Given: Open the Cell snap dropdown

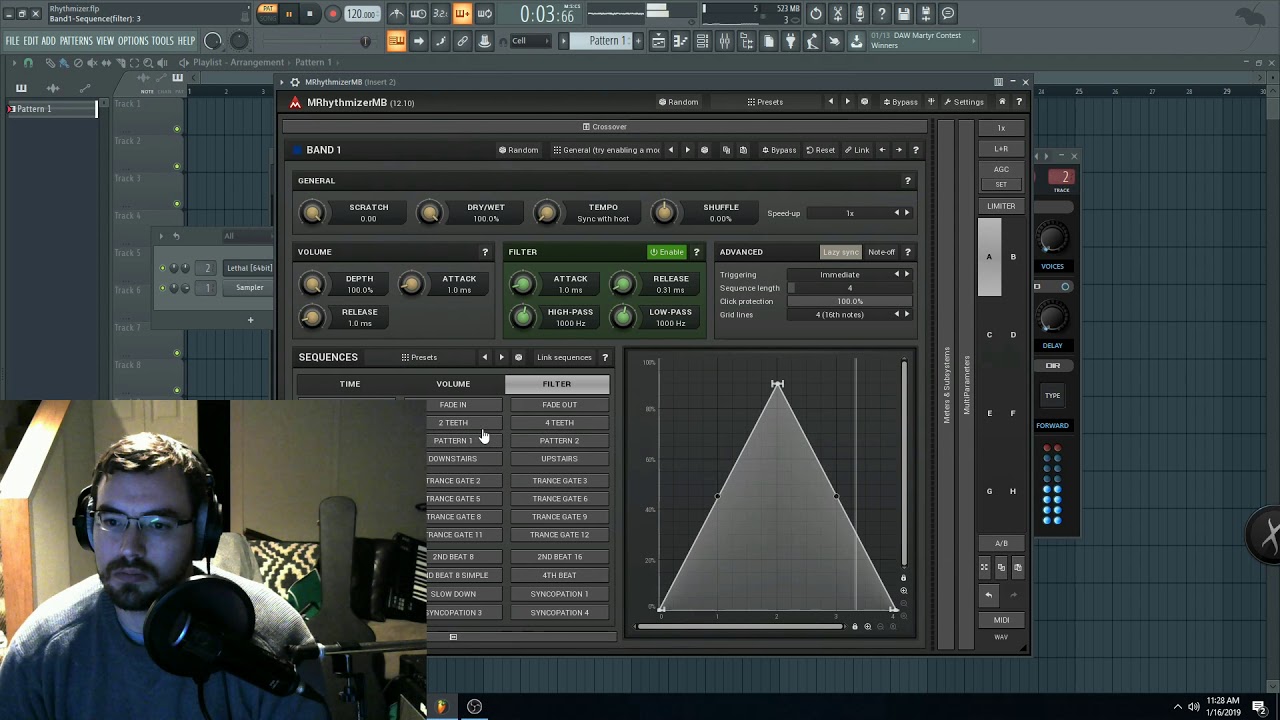Looking at the screenshot, I should click(x=530, y=41).
